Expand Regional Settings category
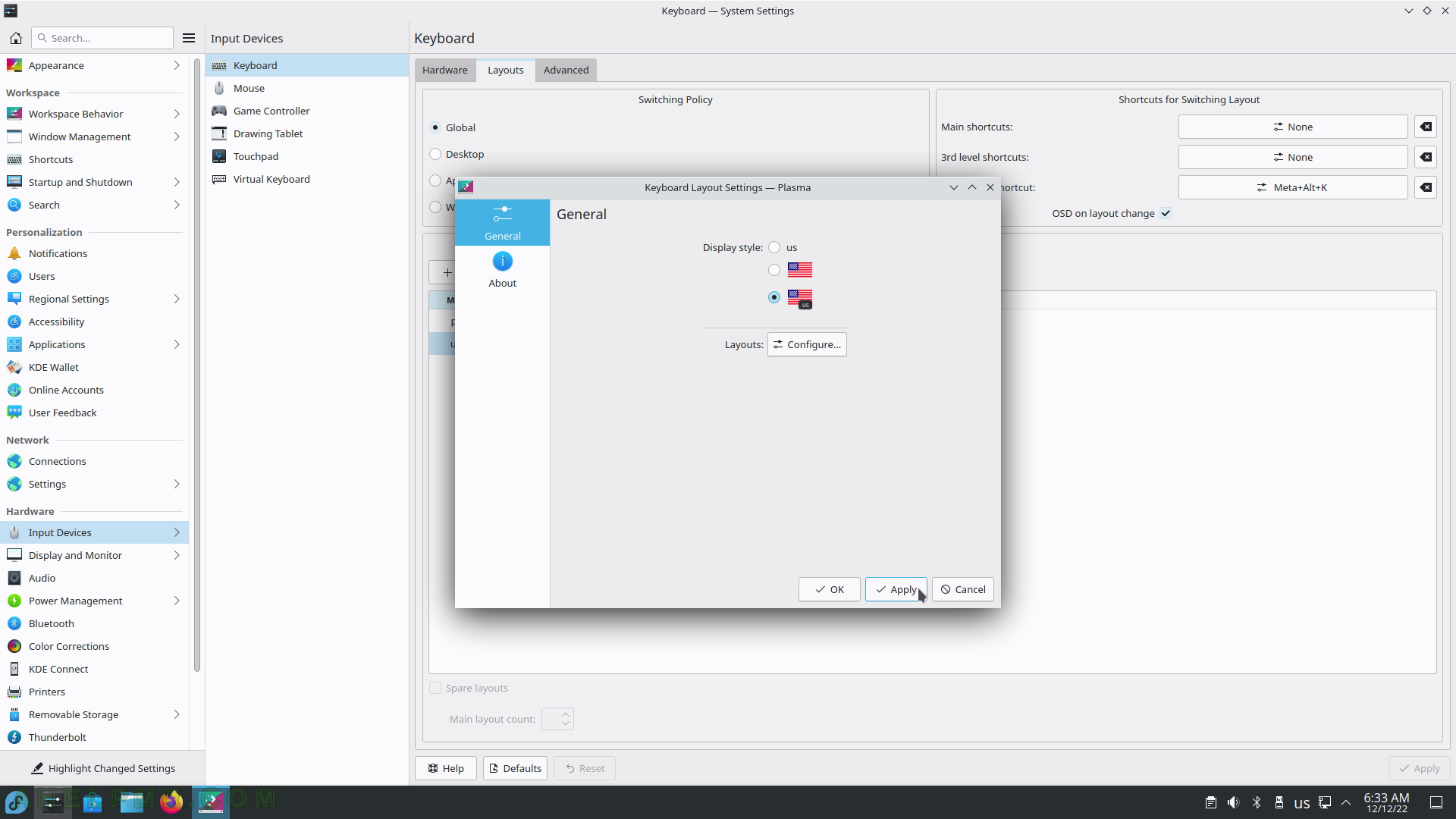 tap(177, 299)
